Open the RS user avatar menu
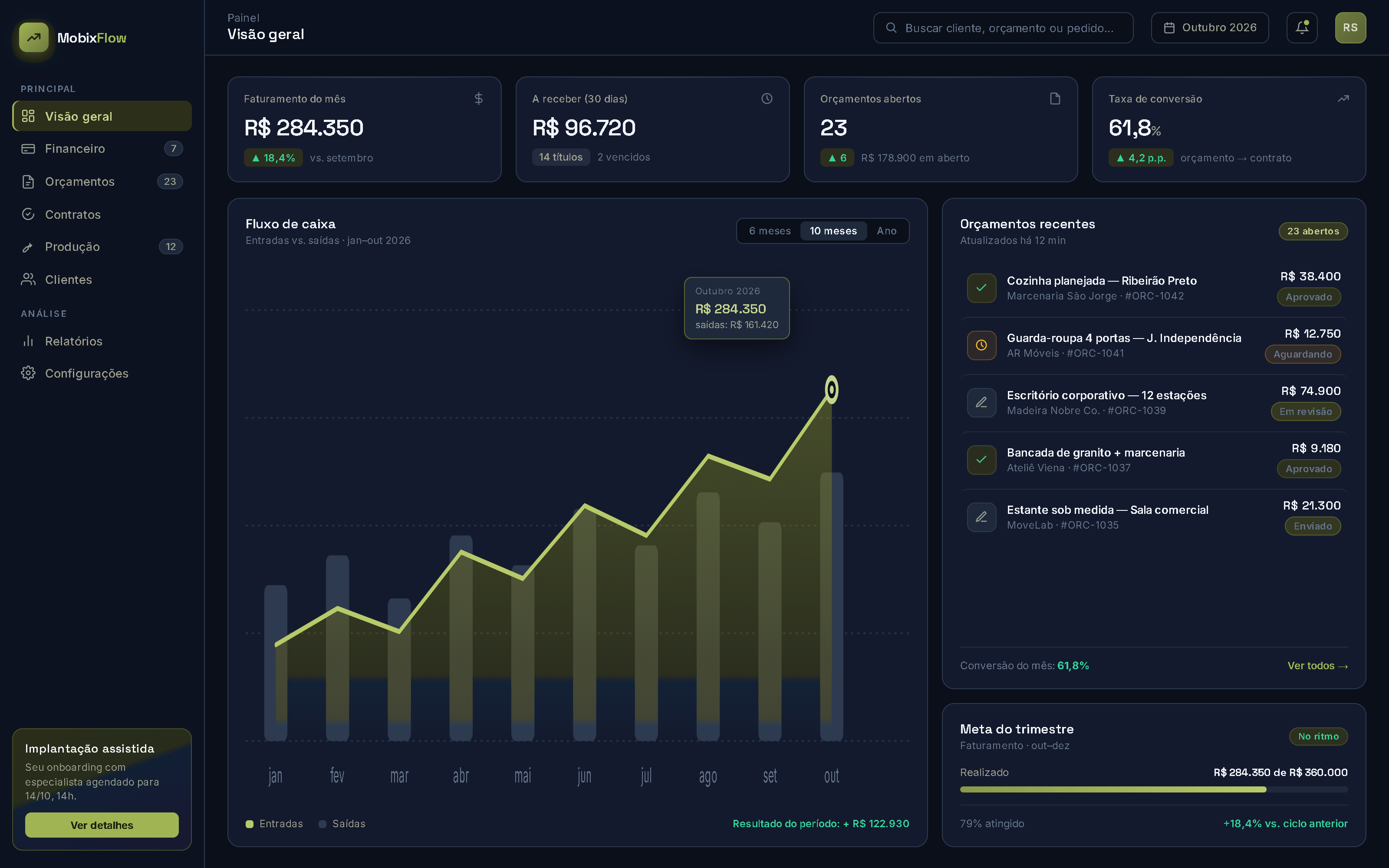This screenshot has height=868, width=1389. click(1350, 27)
